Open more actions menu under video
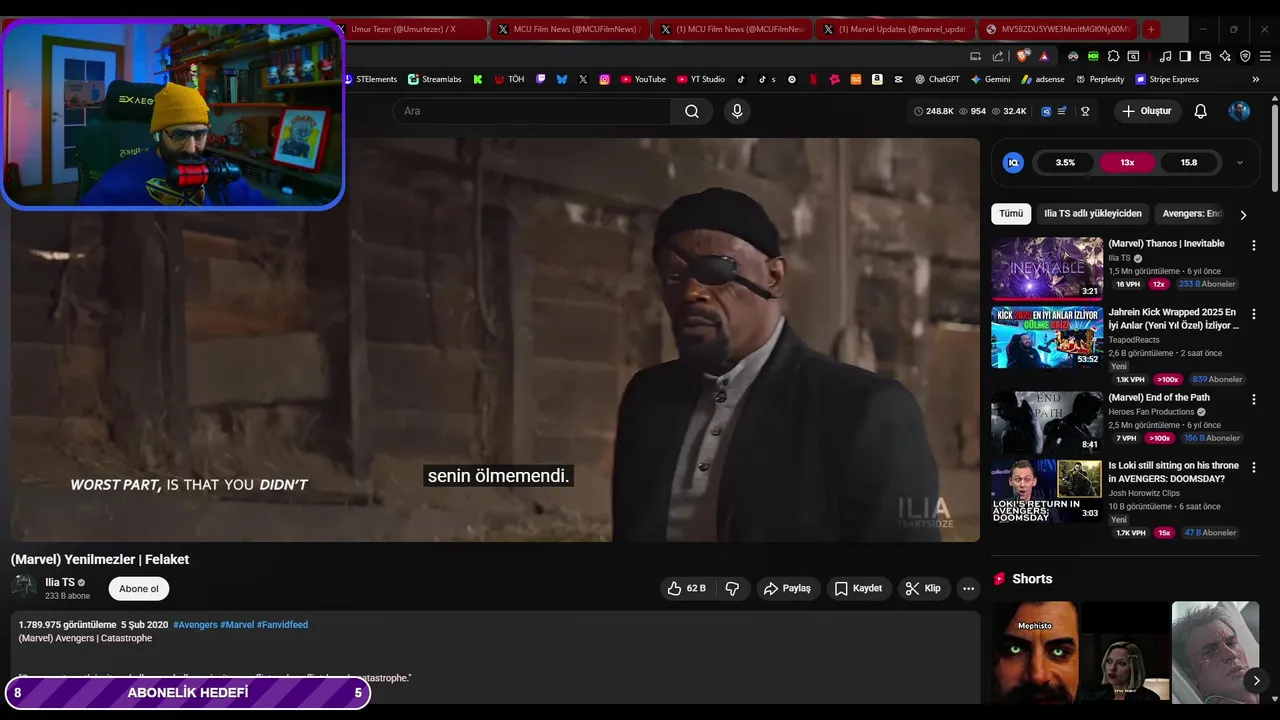This screenshot has height=720, width=1280. point(968,588)
